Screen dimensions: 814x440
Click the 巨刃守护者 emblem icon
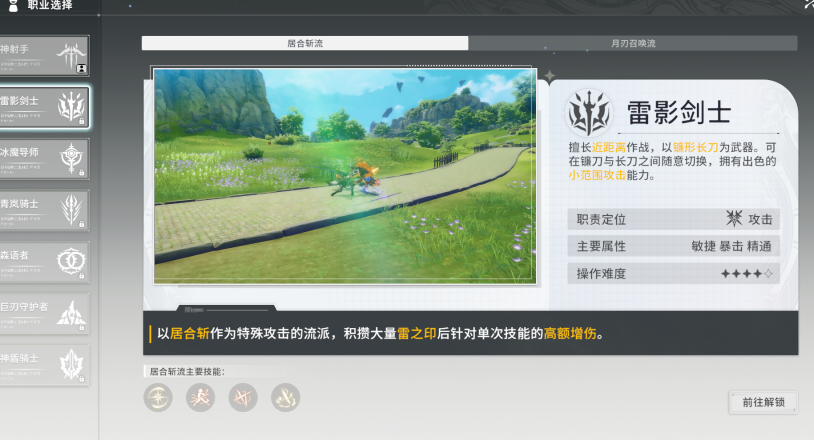pyautogui.click(x=72, y=313)
